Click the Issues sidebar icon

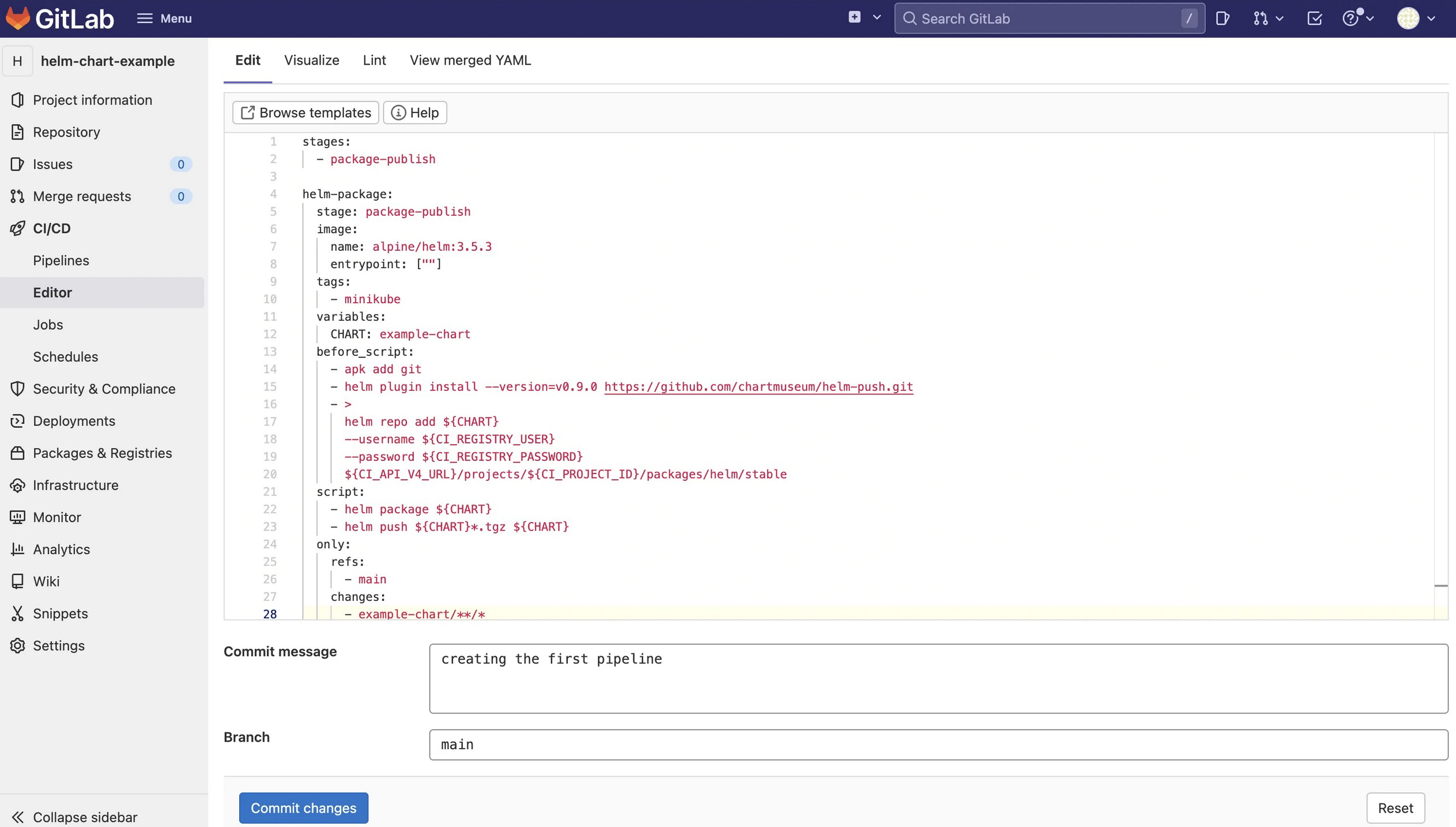tap(17, 164)
